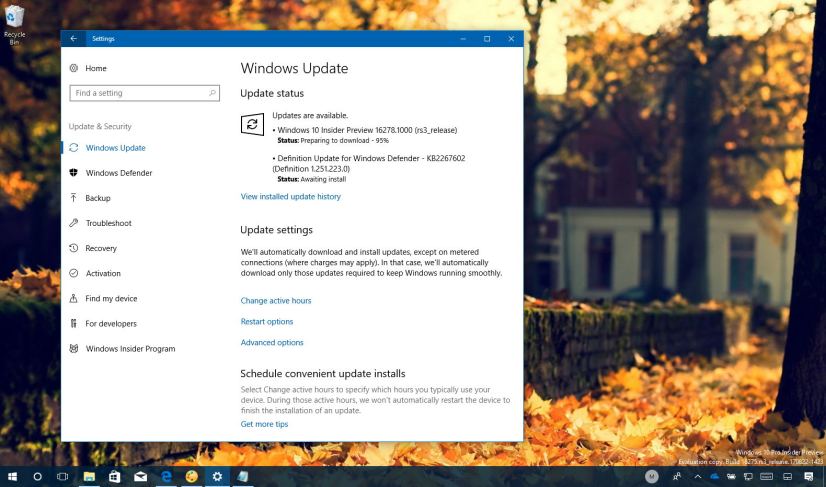The image size is (826, 487).
Task: Open OneDrive cloud tray icon
Action: 715,476
